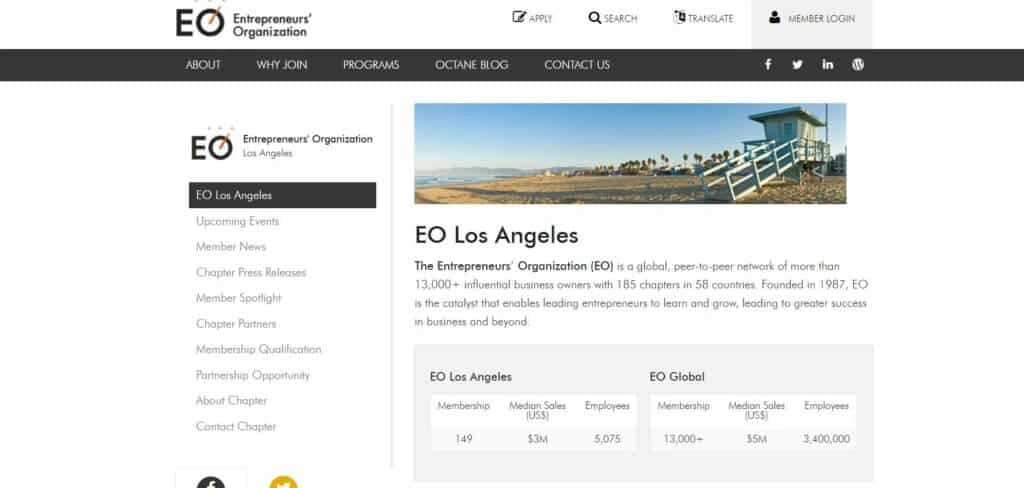The height and width of the screenshot is (488, 1024).
Task: Click the '5,075' employees value
Action: tap(607, 439)
